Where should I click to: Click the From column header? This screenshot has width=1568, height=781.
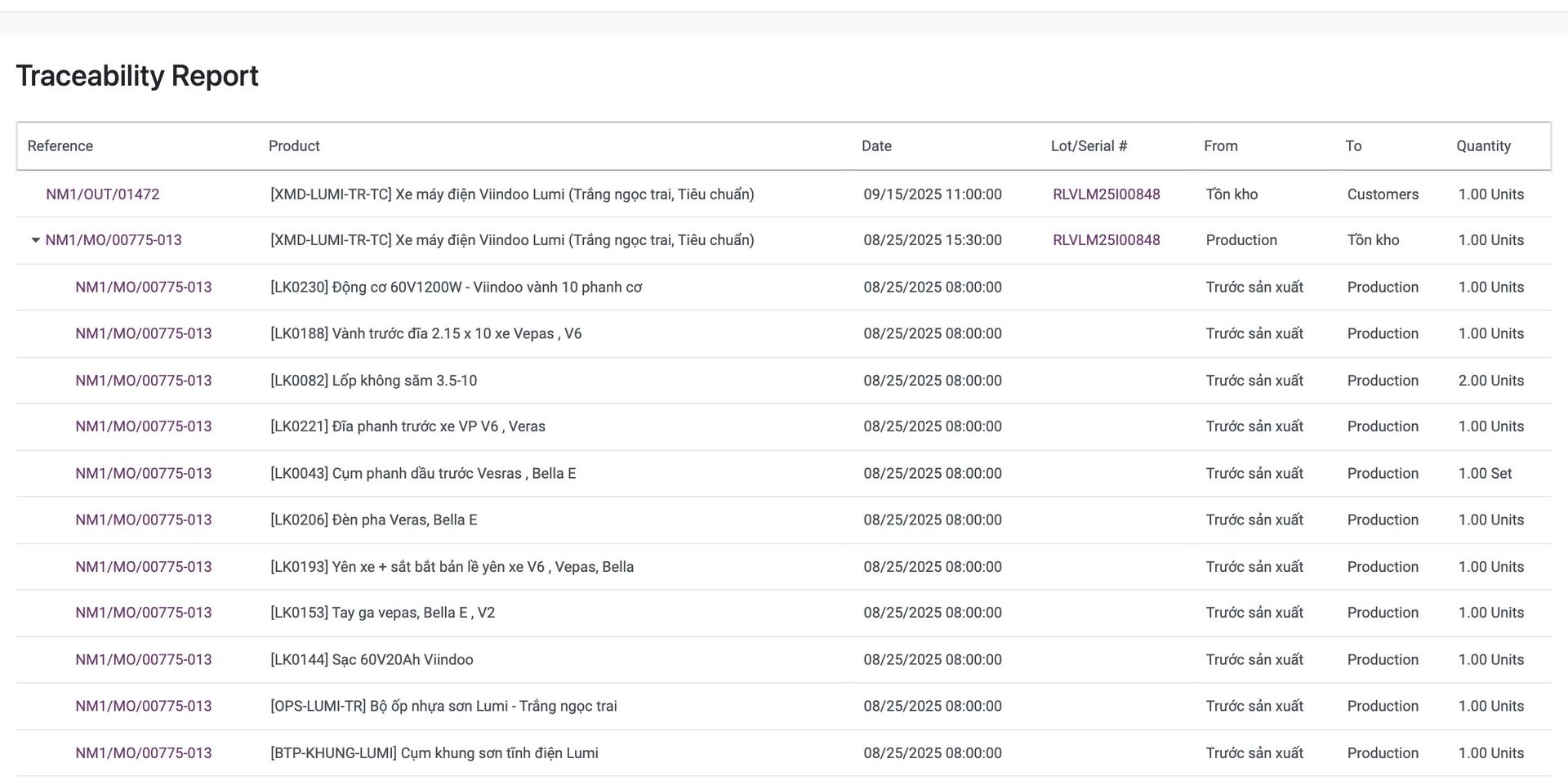tap(1221, 146)
